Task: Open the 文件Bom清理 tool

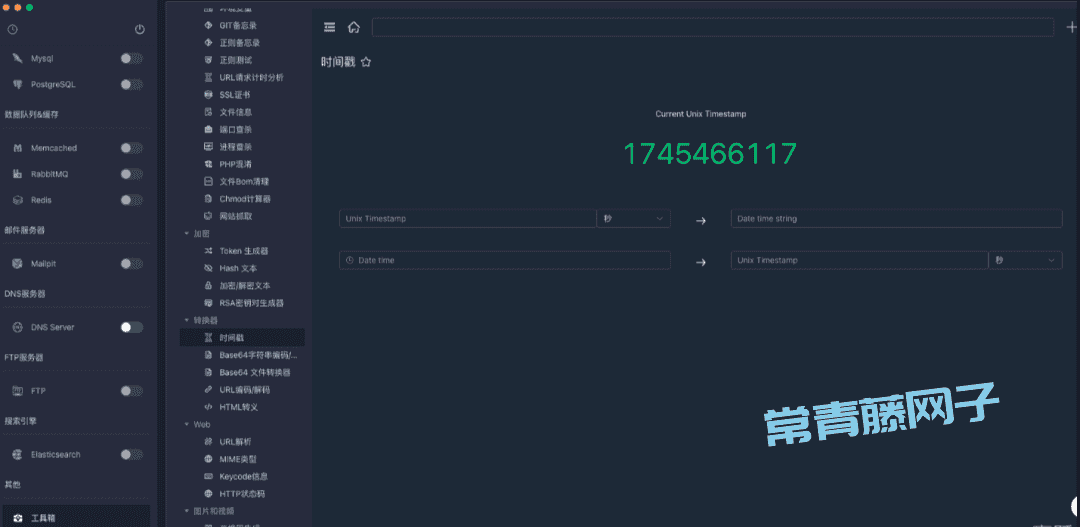Action: [x=242, y=181]
